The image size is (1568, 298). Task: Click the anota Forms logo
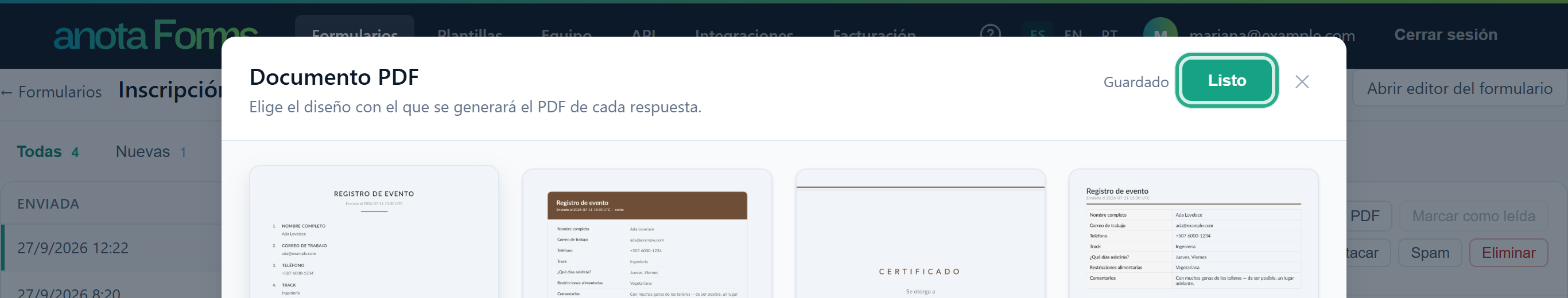tap(155, 34)
